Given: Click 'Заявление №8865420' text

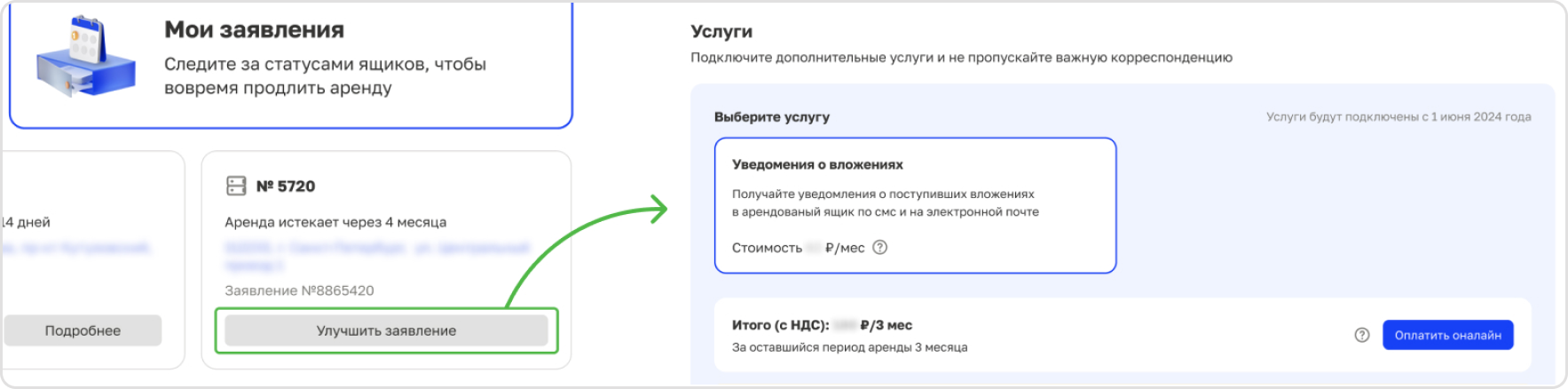Looking at the screenshot, I should click(x=299, y=290).
